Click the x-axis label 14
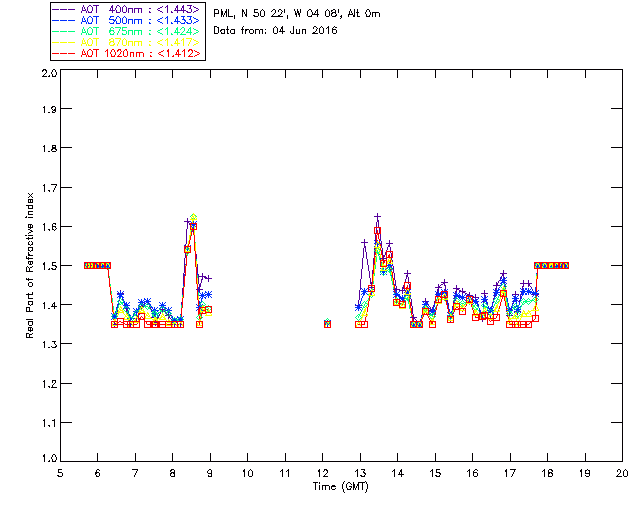This screenshot has height=512, width=640. pos(398,473)
